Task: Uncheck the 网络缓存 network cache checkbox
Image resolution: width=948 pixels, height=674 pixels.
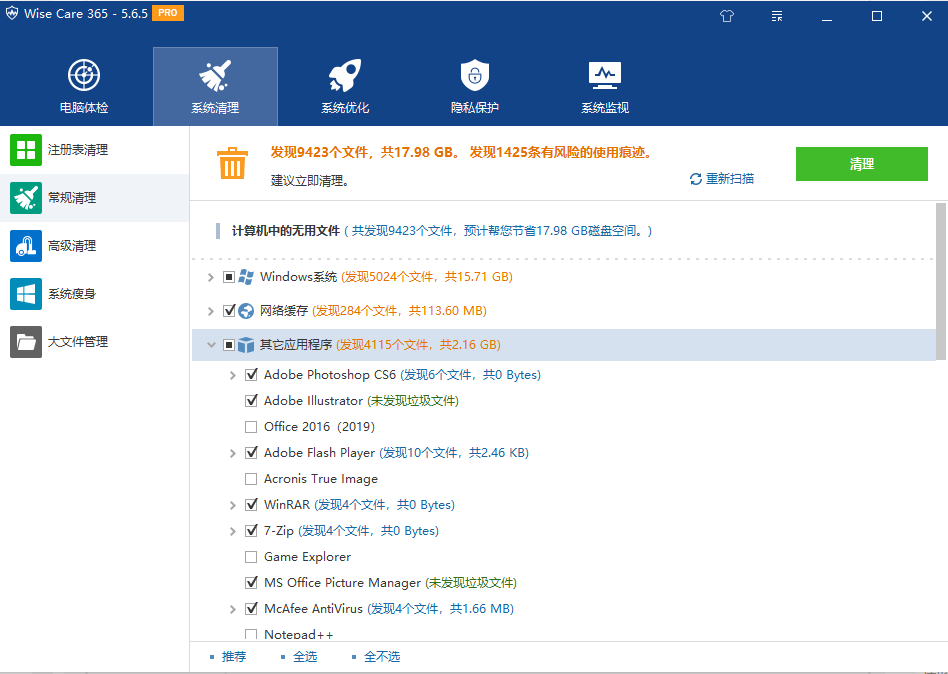Action: click(229, 310)
